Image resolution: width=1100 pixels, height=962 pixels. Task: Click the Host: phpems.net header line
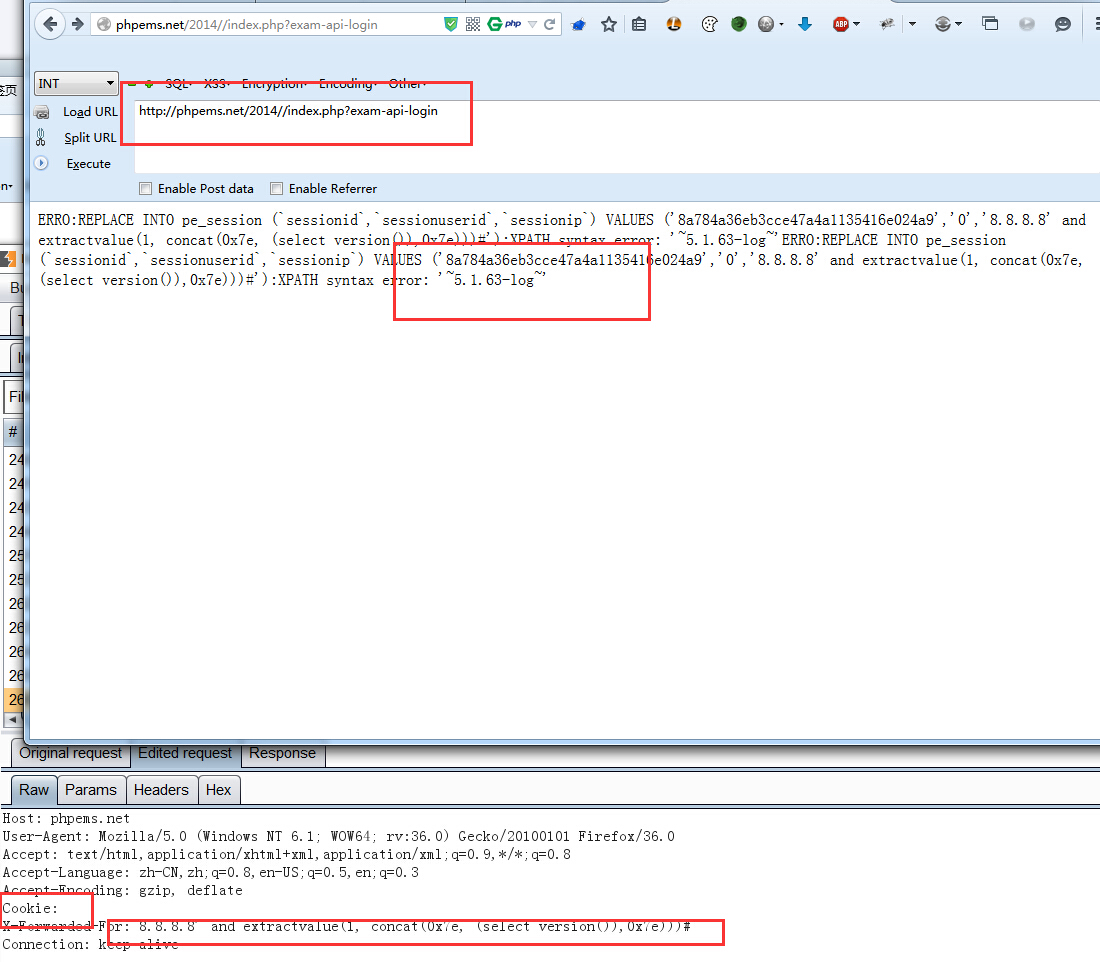click(66, 819)
